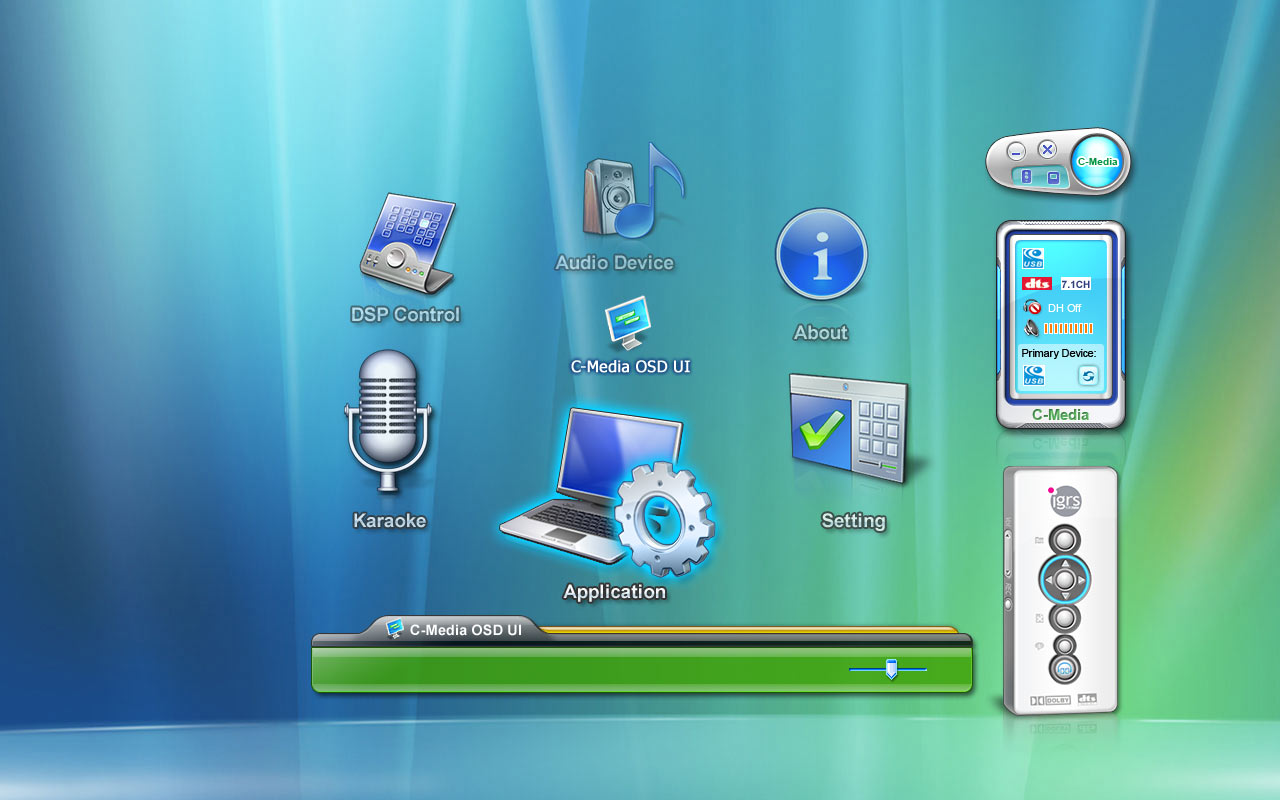Image resolution: width=1280 pixels, height=800 pixels.
Task: Click the headphone button at remote bottom
Action: click(1065, 668)
